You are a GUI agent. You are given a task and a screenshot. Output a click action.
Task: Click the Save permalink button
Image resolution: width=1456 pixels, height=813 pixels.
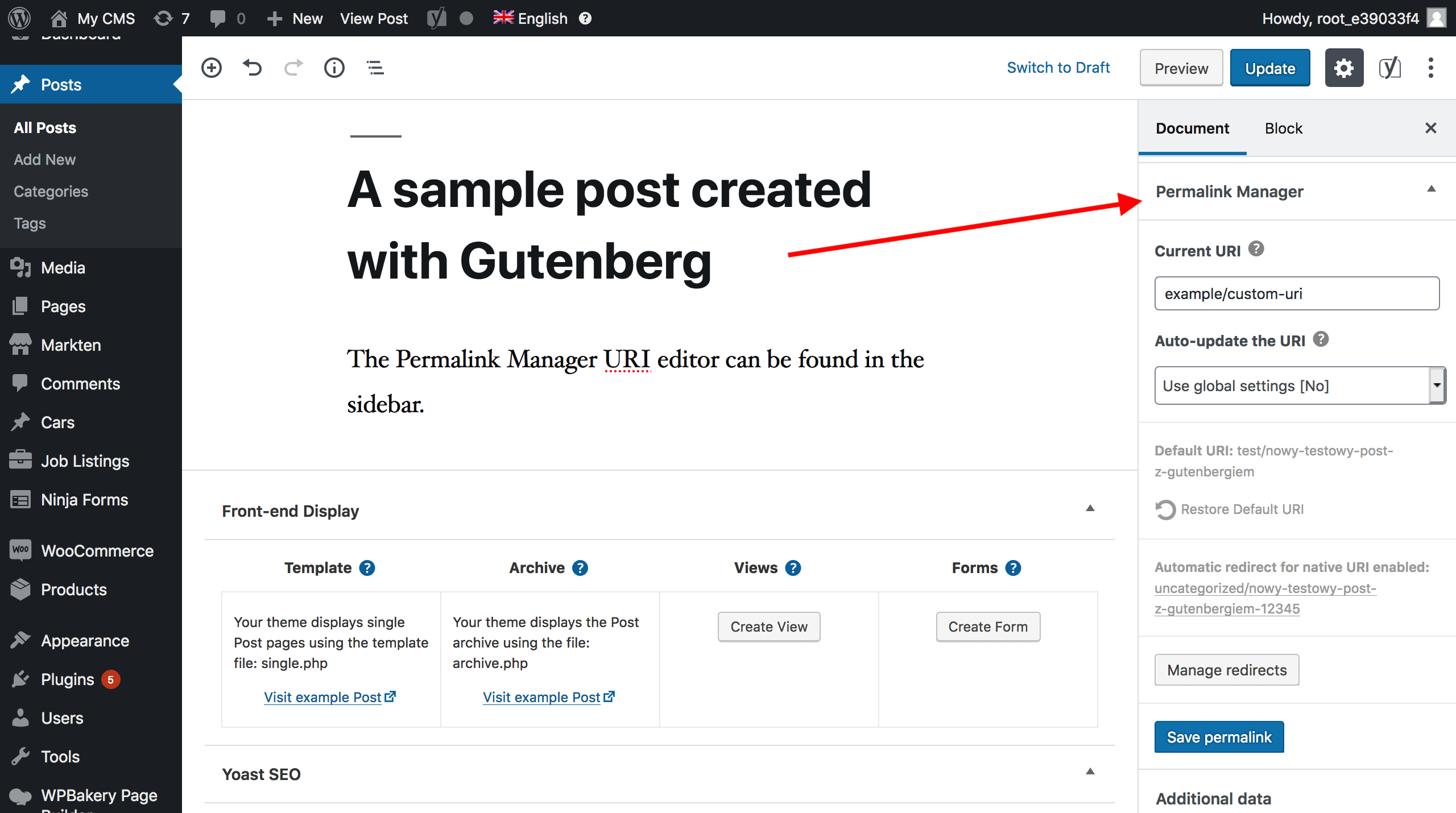pos(1219,737)
